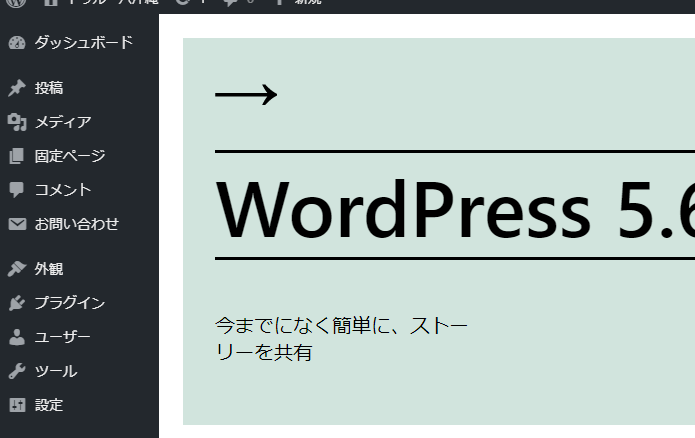This screenshot has width=695, height=438.
Task: Click the media icon beside メディア
Action: pos(17,122)
